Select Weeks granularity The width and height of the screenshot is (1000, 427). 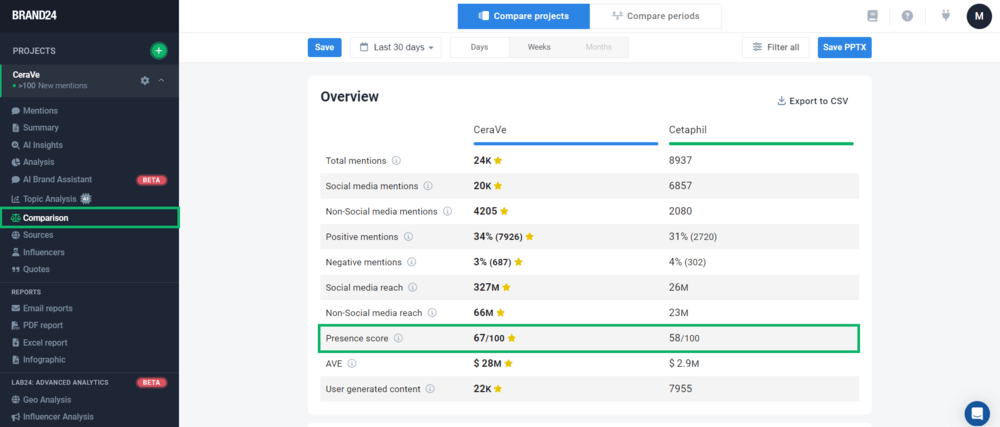539,47
